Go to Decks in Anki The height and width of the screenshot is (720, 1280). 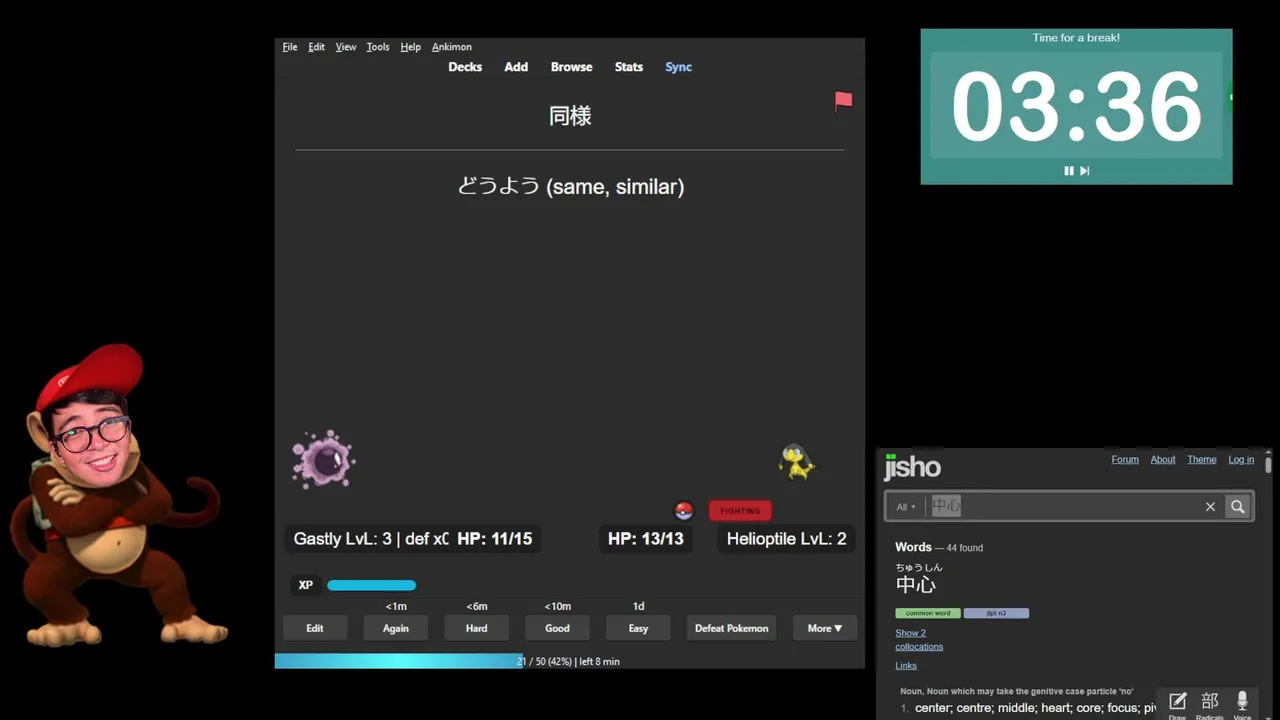pyautogui.click(x=465, y=67)
